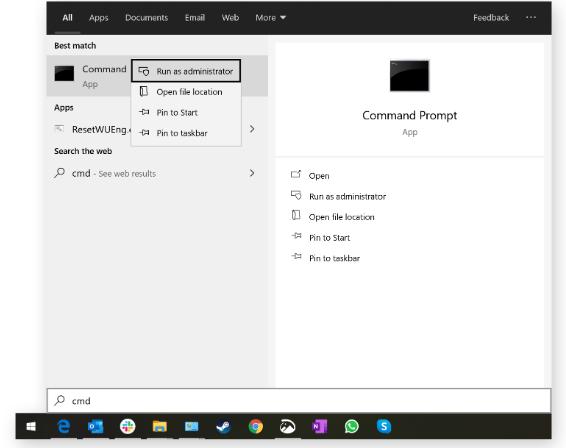The image size is (566, 448).
Task: Click the Command Prompt icon in Best match
Action: pyautogui.click(x=64, y=73)
